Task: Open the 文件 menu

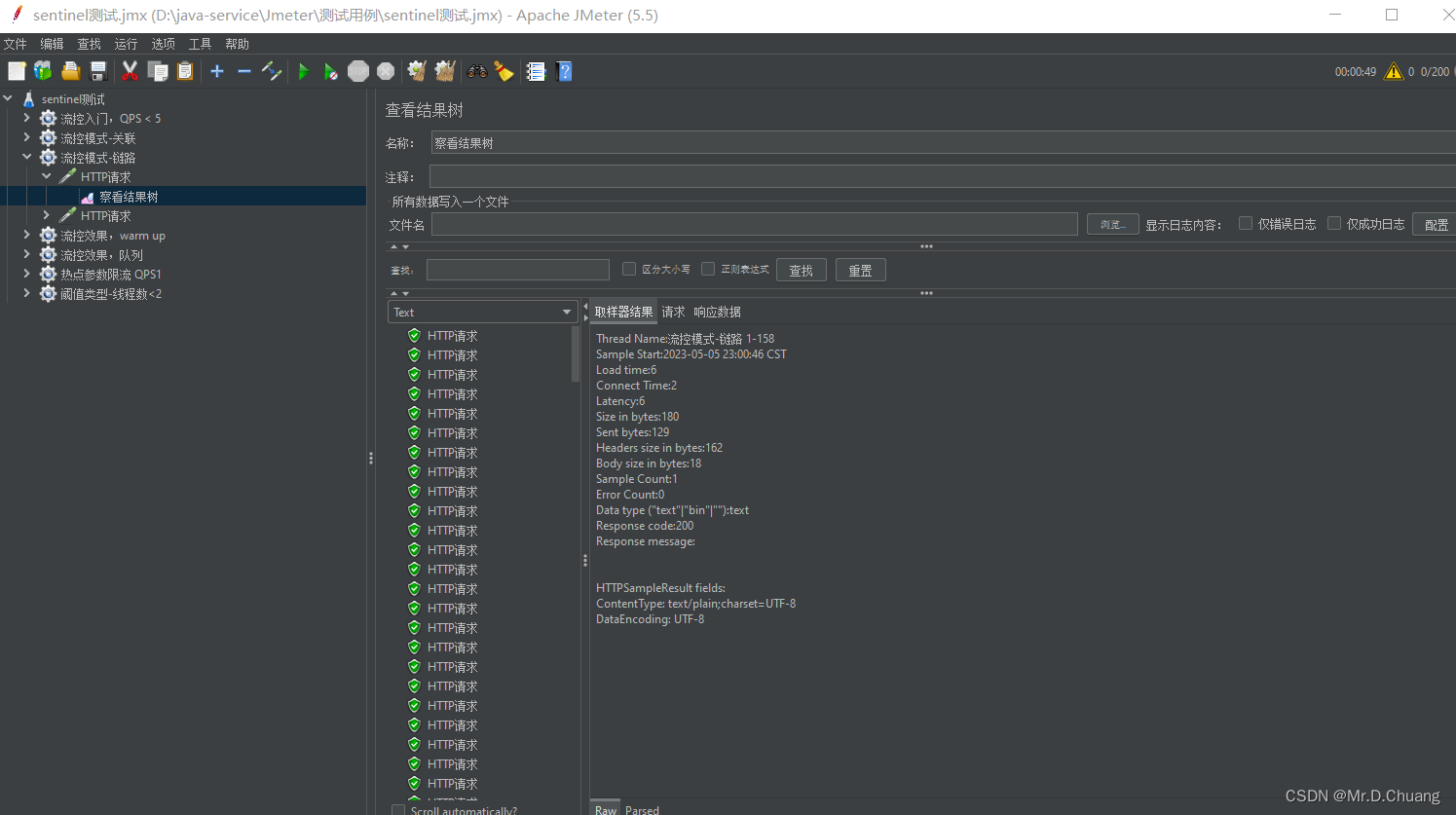Action: tap(16, 44)
